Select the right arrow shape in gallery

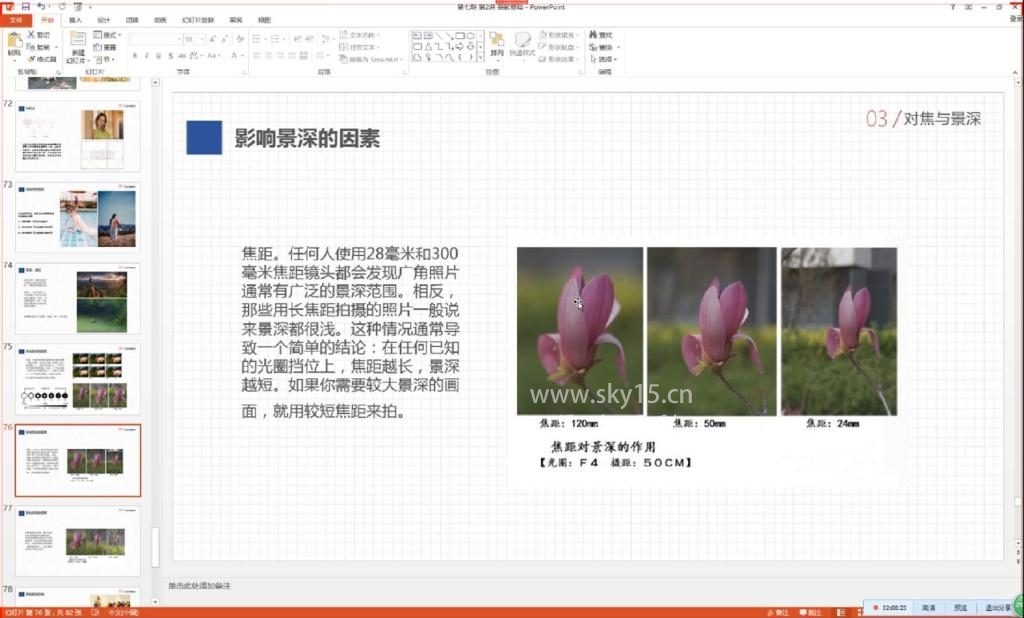coord(460,46)
